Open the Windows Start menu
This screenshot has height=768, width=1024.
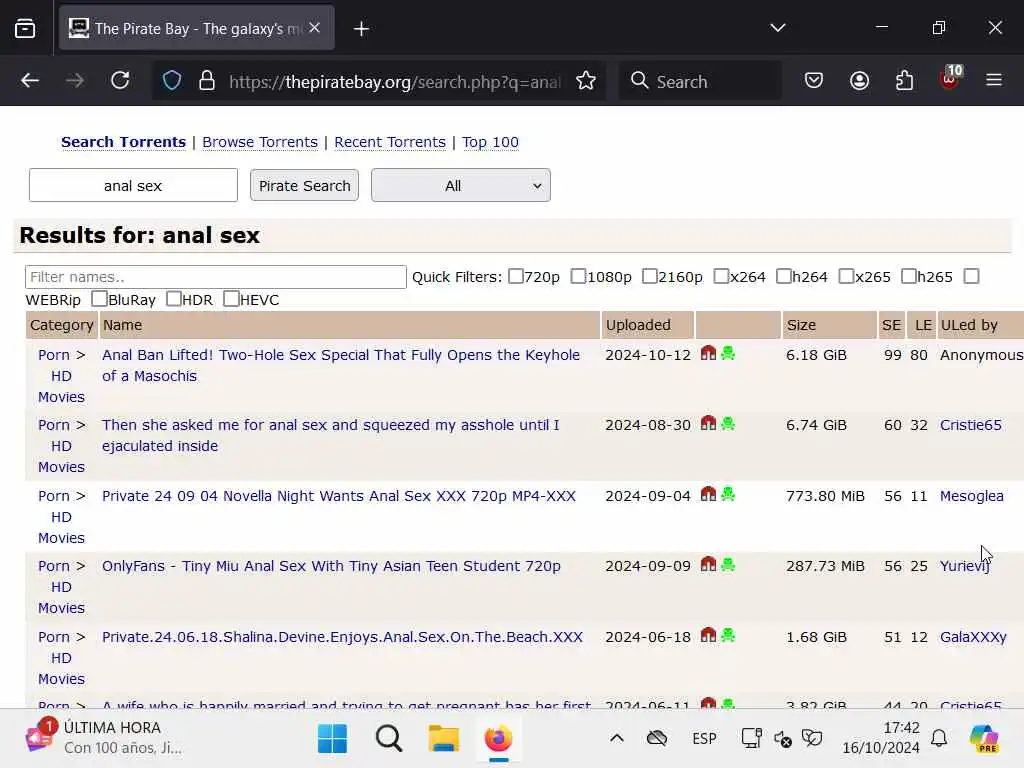coord(332,739)
